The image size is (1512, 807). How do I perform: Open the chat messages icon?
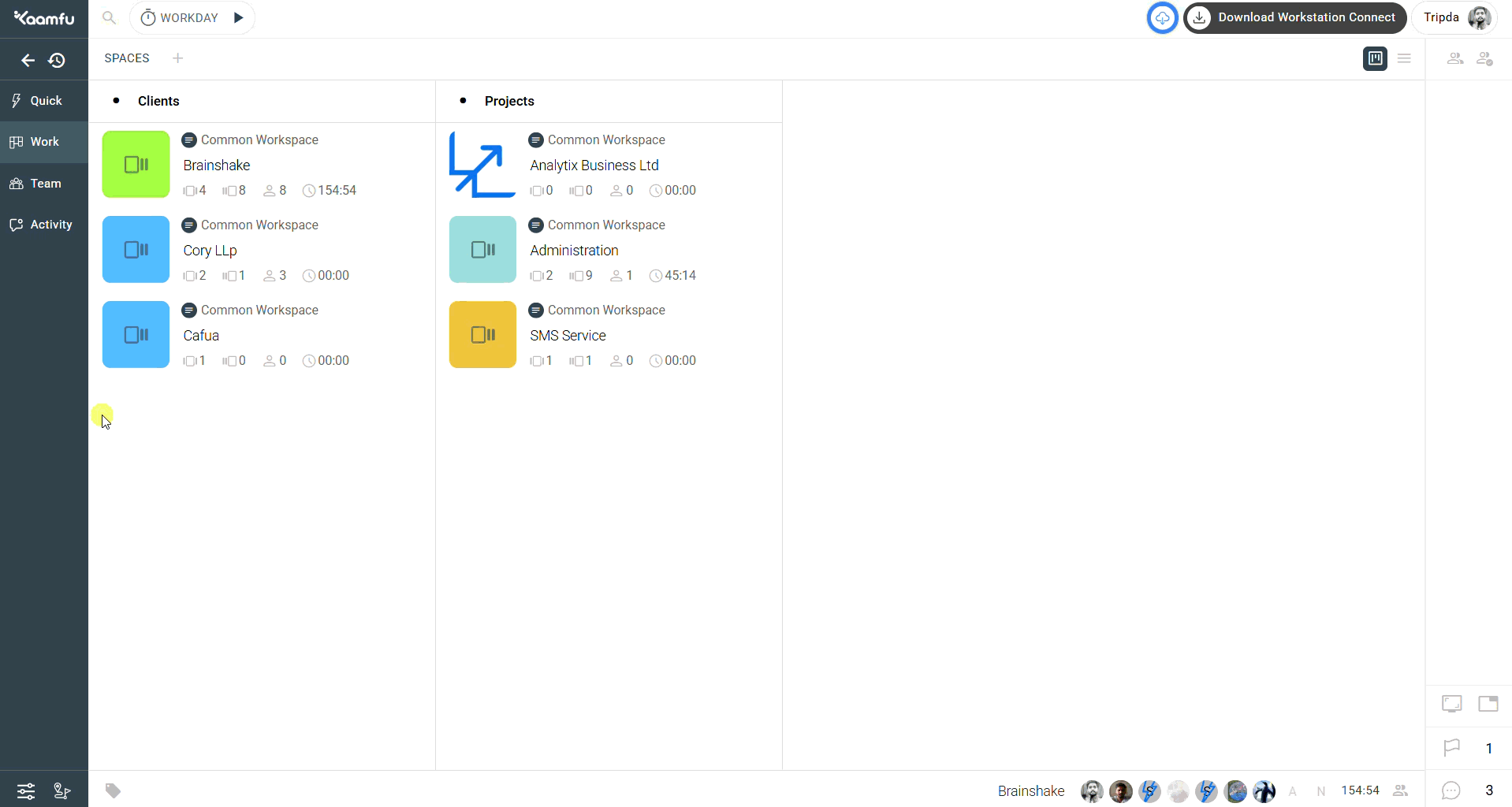1451,790
